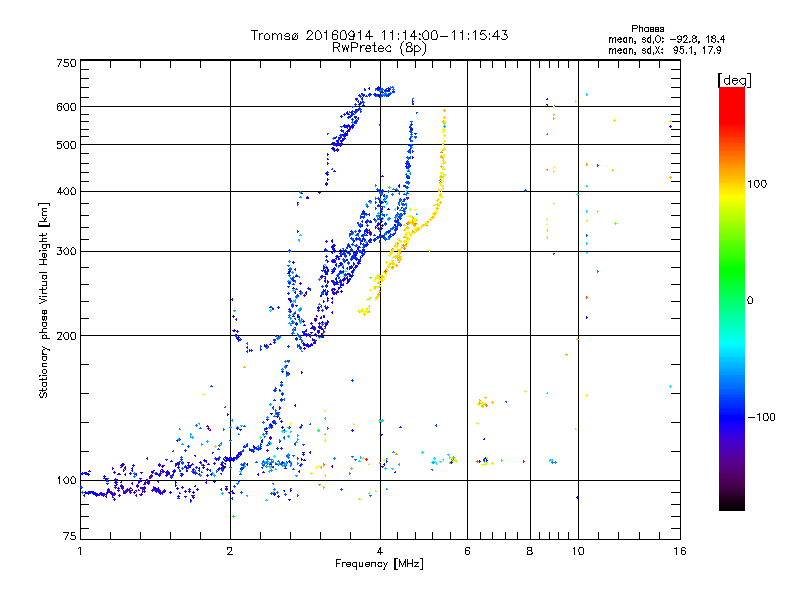Click the y-axis tick label '400'
The image size is (800, 600).
66,191
